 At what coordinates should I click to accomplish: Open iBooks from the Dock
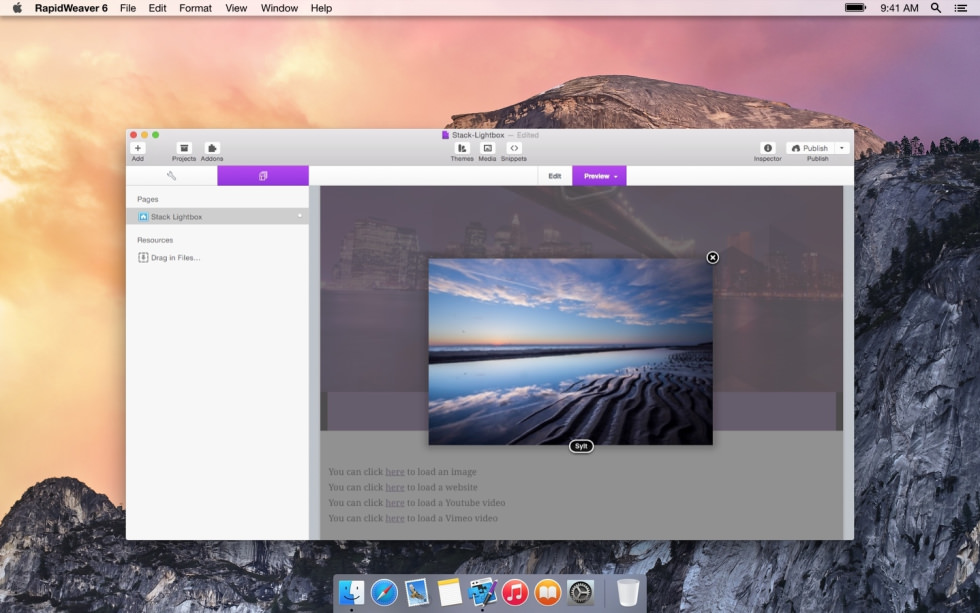tap(548, 592)
